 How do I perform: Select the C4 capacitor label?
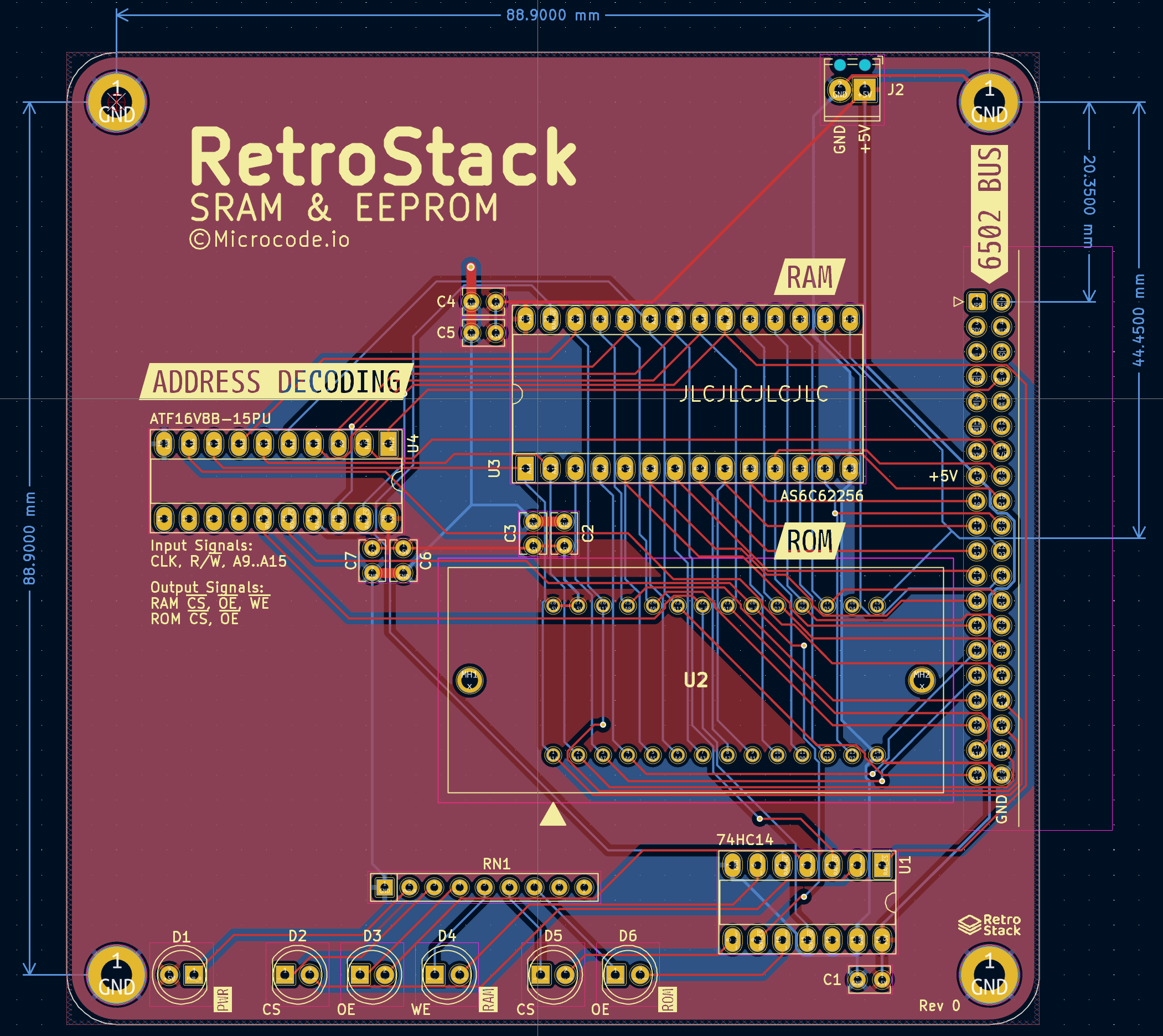[x=446, y=302]
